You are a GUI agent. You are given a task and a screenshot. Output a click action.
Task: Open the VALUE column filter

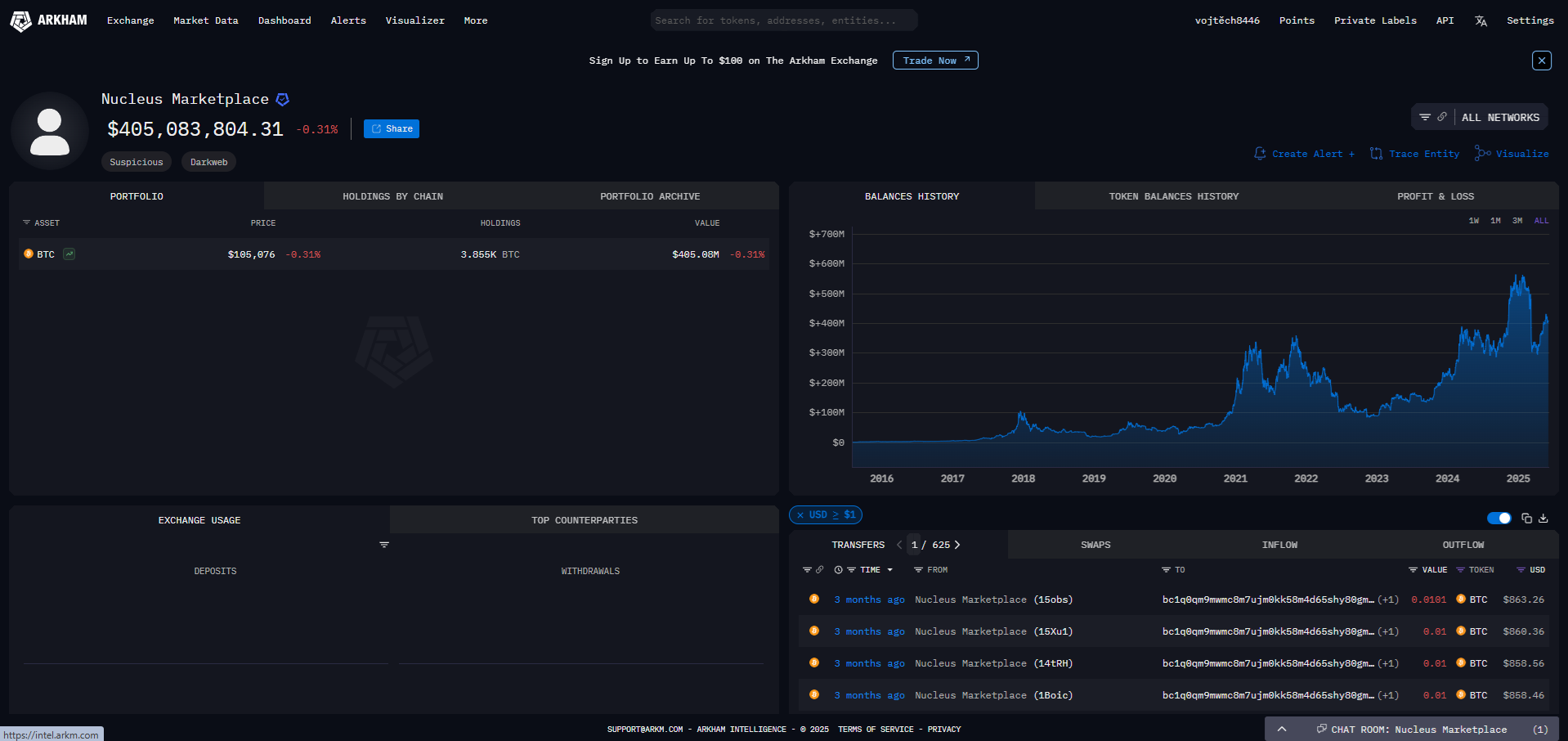pyautogui.click(x=1413, y=570)
